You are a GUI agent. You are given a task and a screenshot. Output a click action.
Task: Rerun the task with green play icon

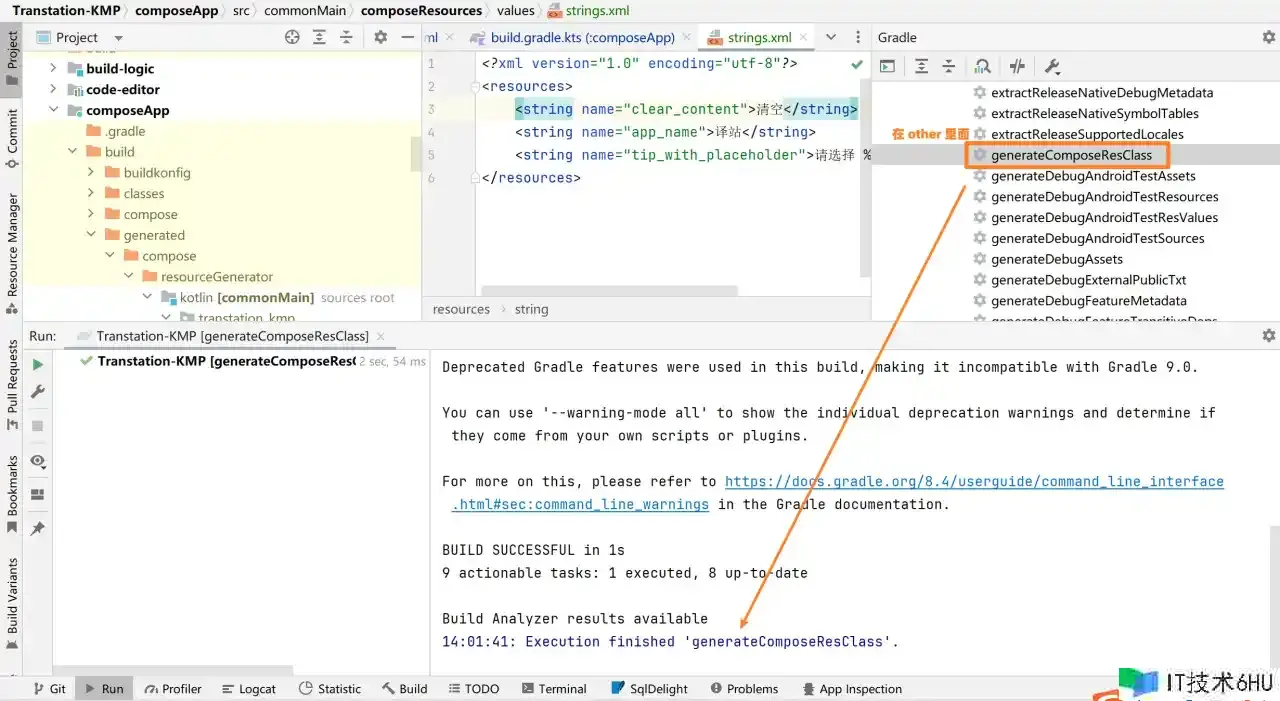point(38,365)
